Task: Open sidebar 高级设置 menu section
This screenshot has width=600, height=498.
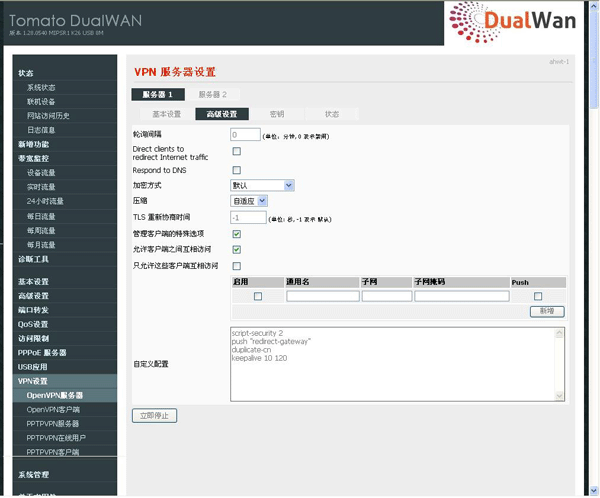Action: 34,296
